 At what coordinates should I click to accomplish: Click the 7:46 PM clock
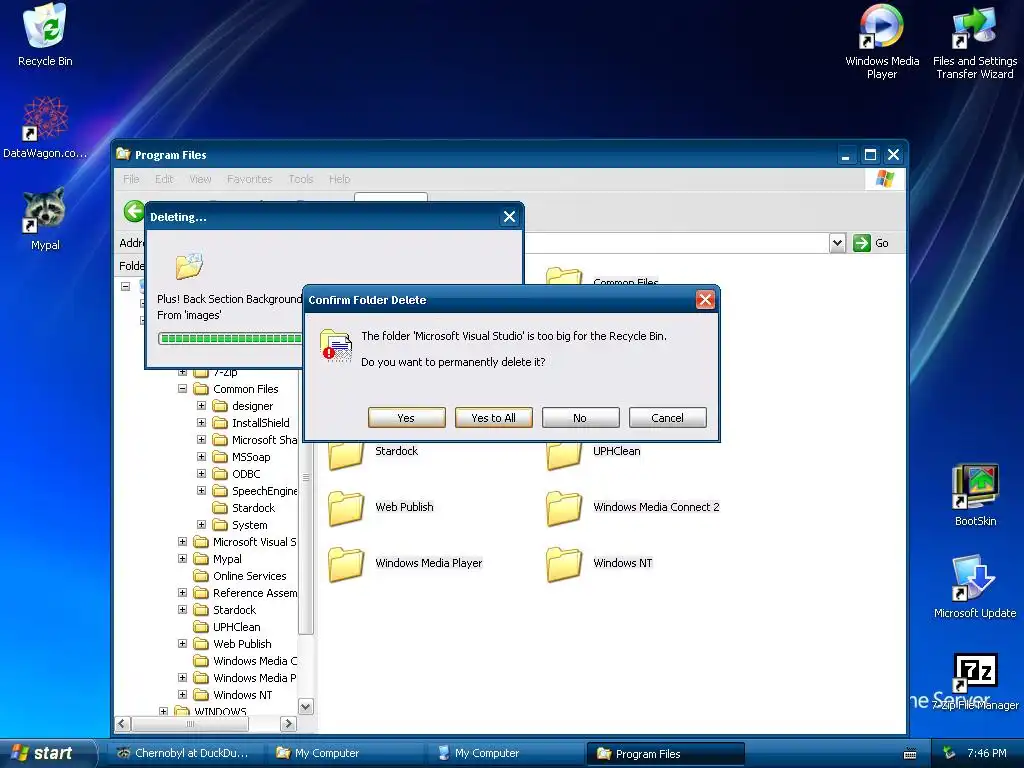[x=987, y=753]
